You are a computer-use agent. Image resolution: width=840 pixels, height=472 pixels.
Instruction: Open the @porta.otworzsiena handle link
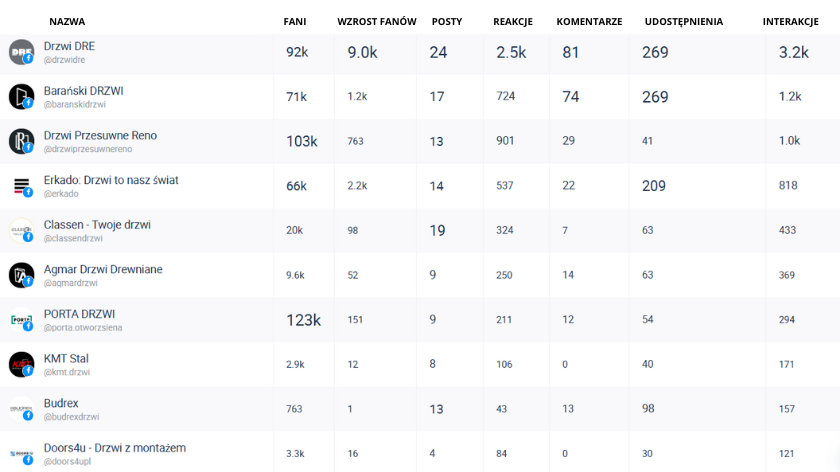[82, 327]
